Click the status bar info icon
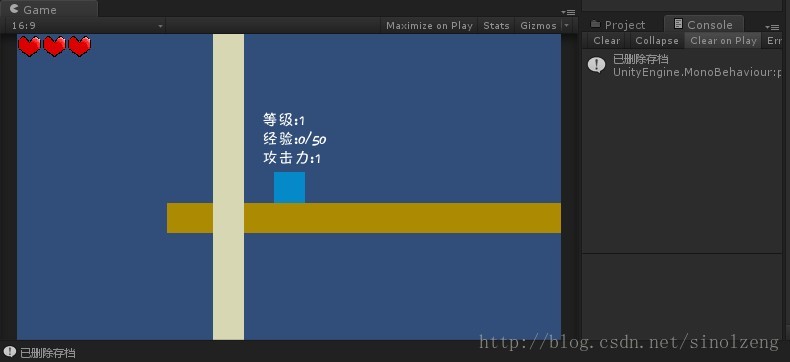 click(x=9, y=351)
